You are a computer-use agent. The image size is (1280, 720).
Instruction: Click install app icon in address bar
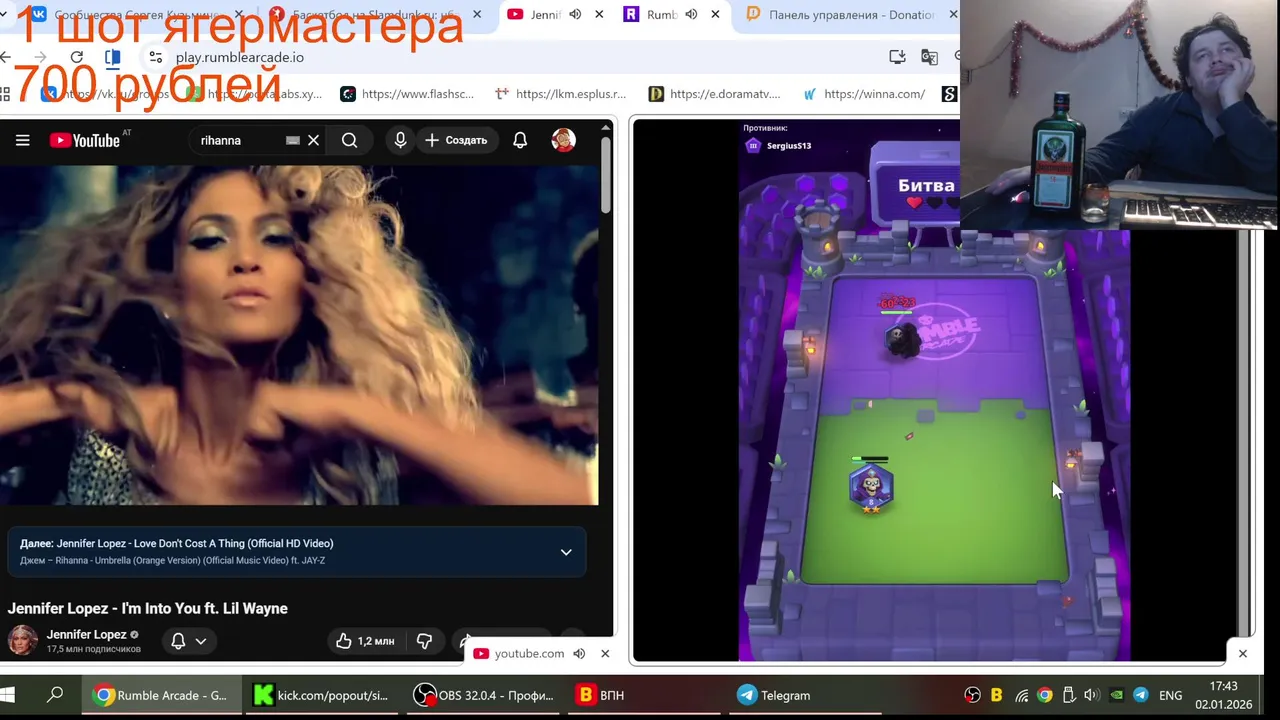click(x=898, y=57)
